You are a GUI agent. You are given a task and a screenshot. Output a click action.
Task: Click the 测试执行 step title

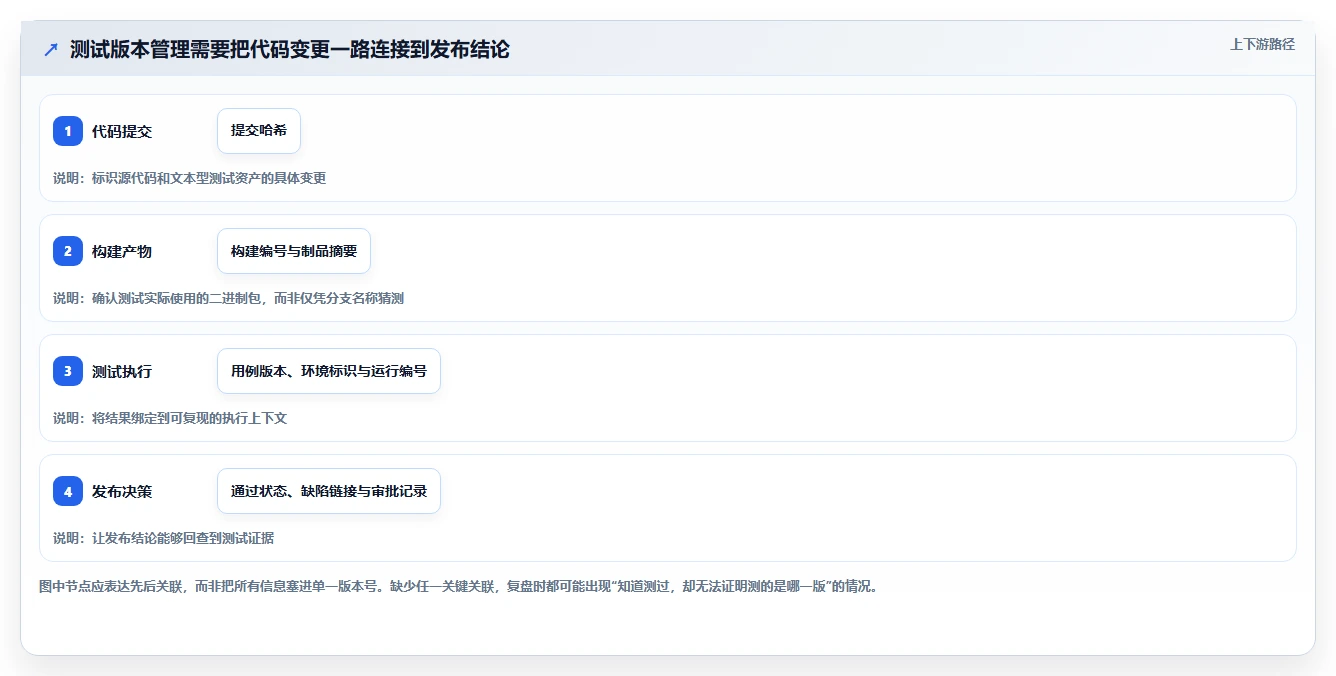coord(122,371)
